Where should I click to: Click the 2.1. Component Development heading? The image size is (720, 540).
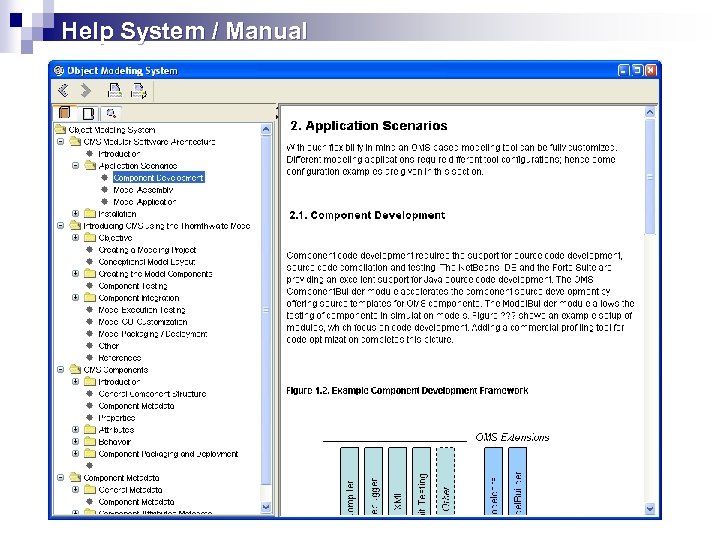[367, 215]
